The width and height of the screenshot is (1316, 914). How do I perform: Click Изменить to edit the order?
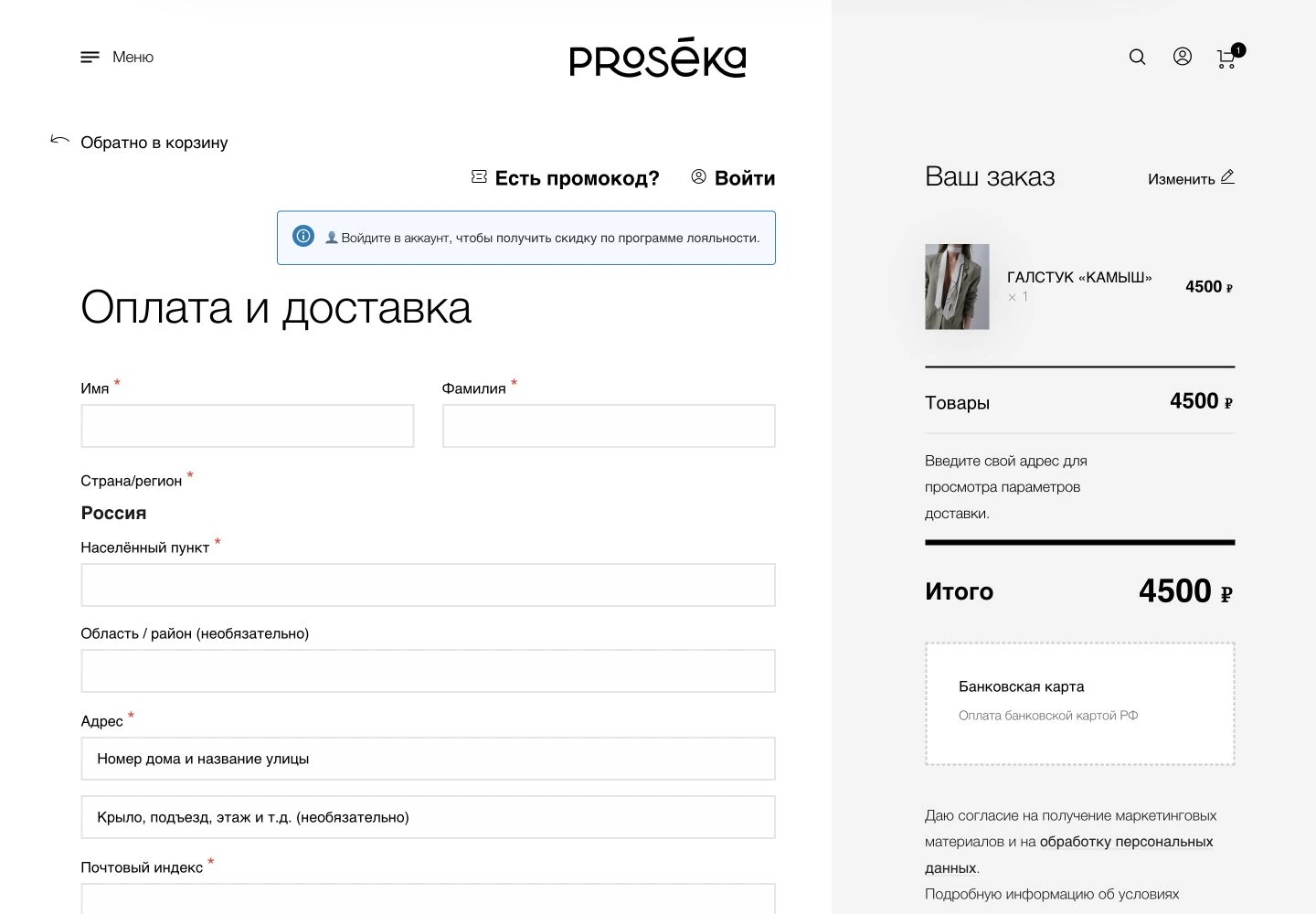click(1182, 179)
